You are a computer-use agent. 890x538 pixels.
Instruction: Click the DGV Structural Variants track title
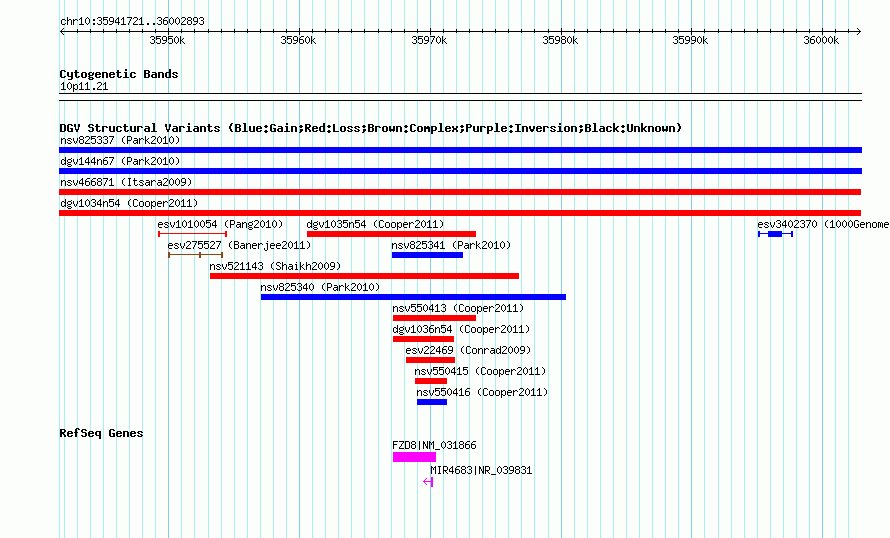point(371,128)
